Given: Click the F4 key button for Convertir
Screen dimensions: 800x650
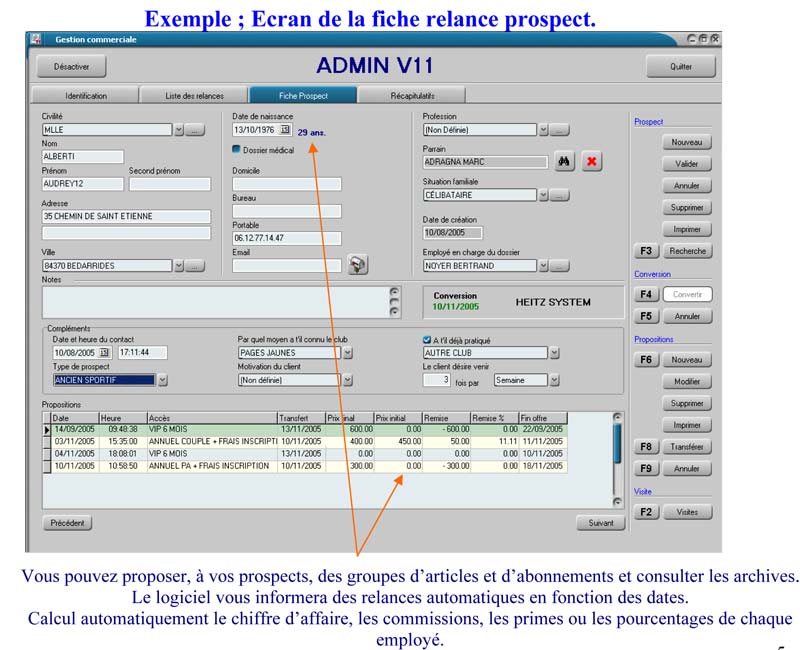Looking at the screenshot, I should click(646, 294).
